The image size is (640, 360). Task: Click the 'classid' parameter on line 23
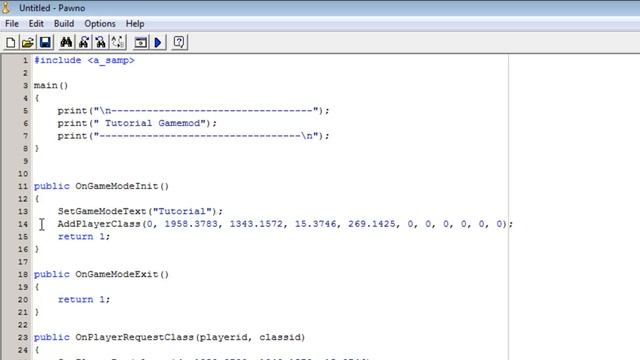tap(279, 338)
